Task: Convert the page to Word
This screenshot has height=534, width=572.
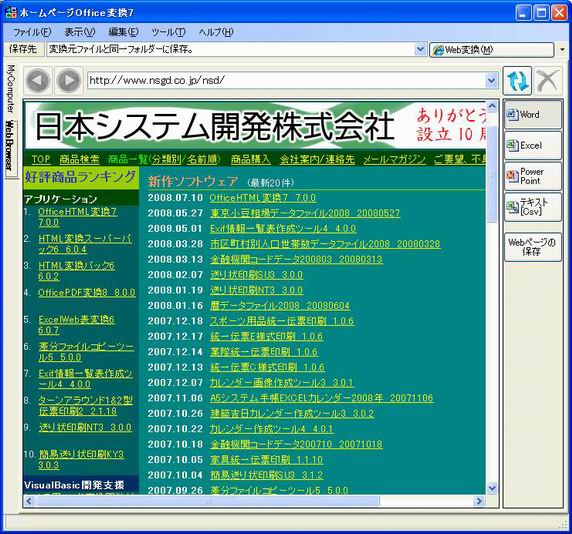Action: tap(533, 115)
